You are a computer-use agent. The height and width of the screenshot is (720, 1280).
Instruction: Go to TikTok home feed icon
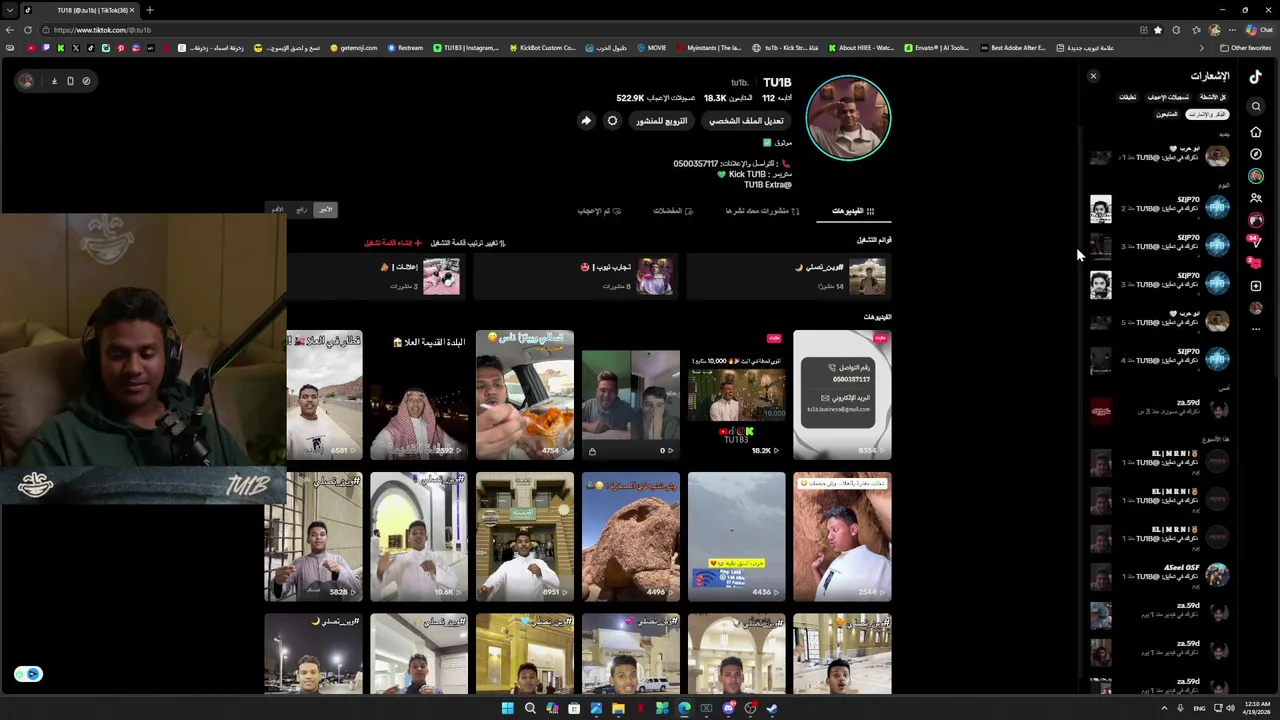1256,132
